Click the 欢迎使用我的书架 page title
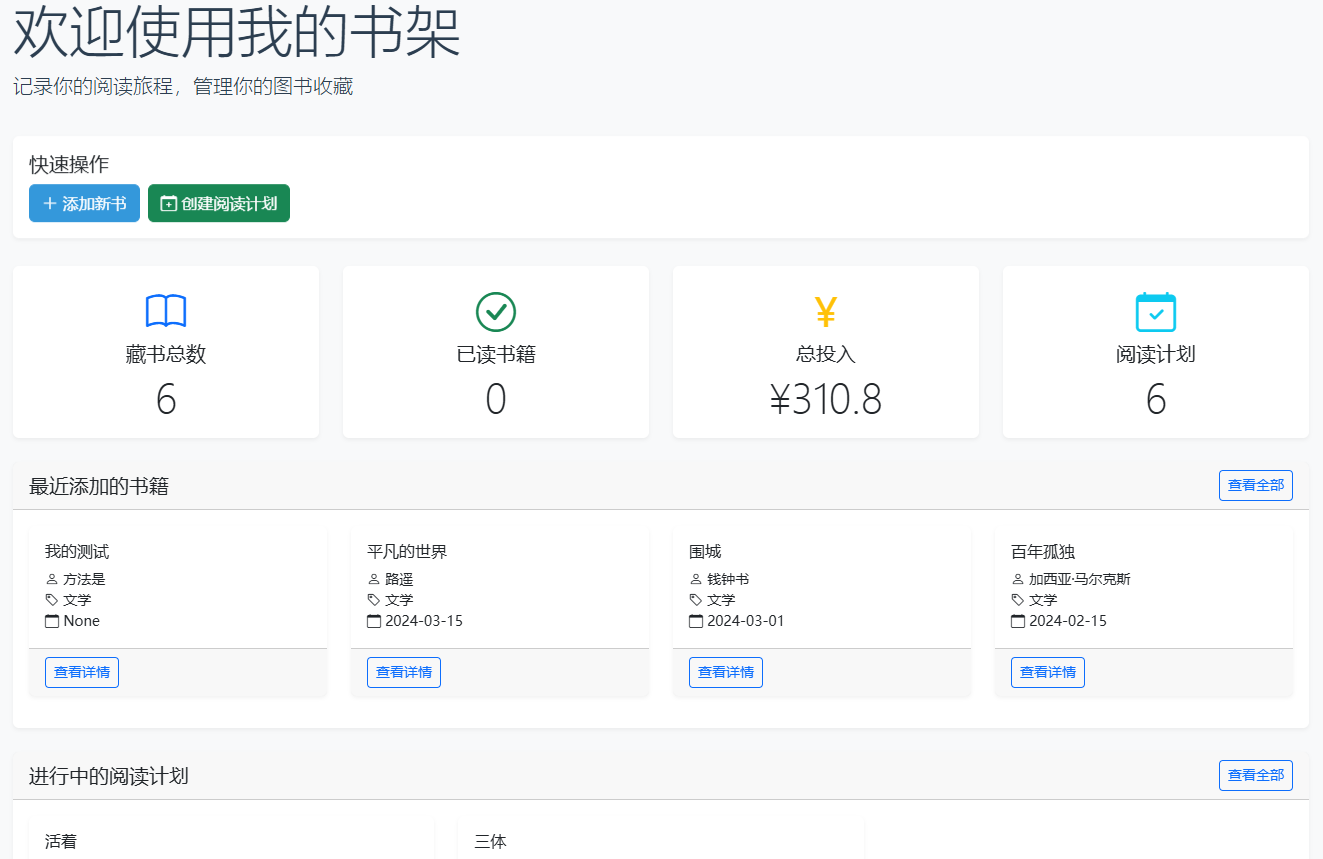1323x859 pixels. pyautogui.click(x=237, y=32)
